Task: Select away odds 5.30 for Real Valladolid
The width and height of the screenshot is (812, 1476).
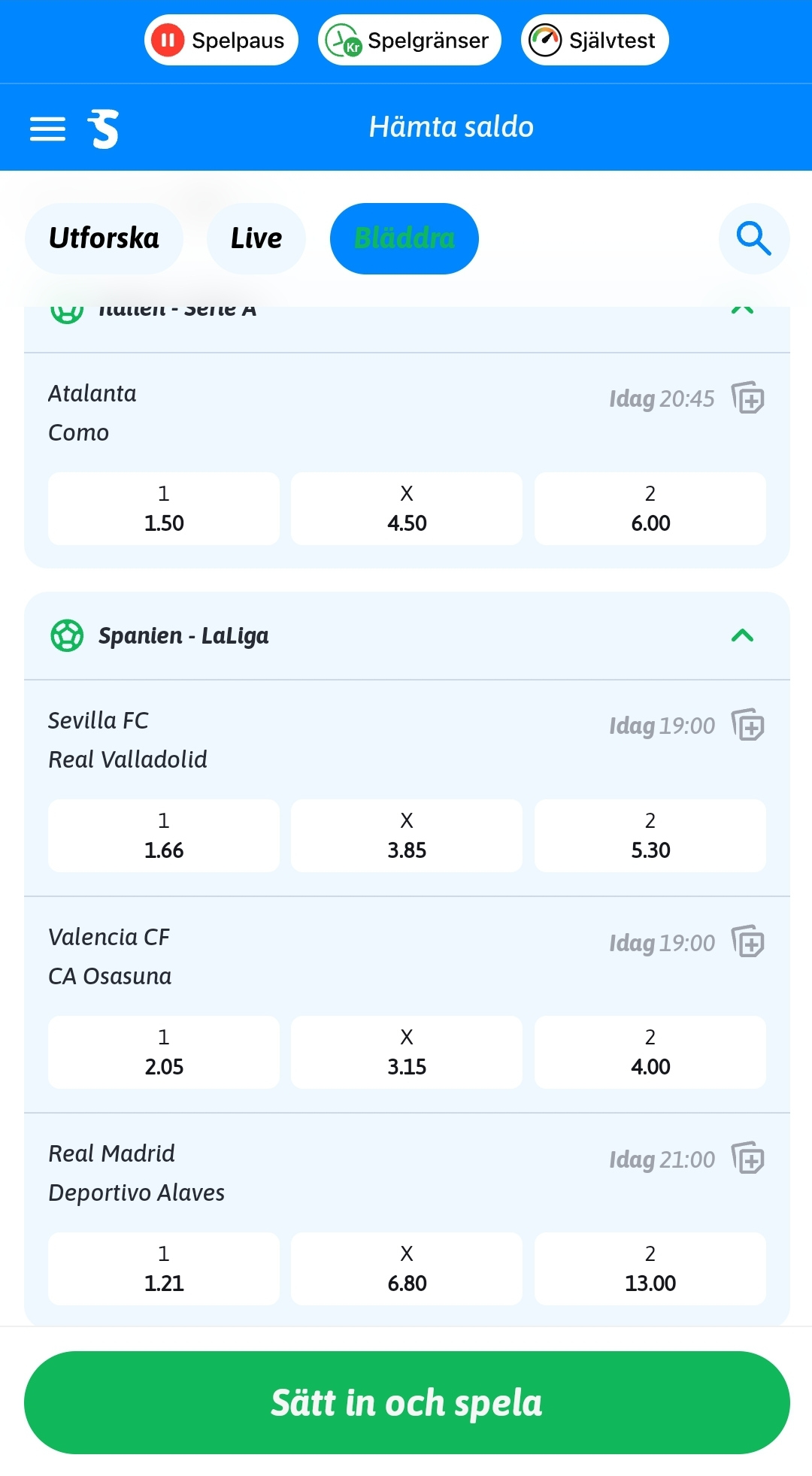Action: 650,836
